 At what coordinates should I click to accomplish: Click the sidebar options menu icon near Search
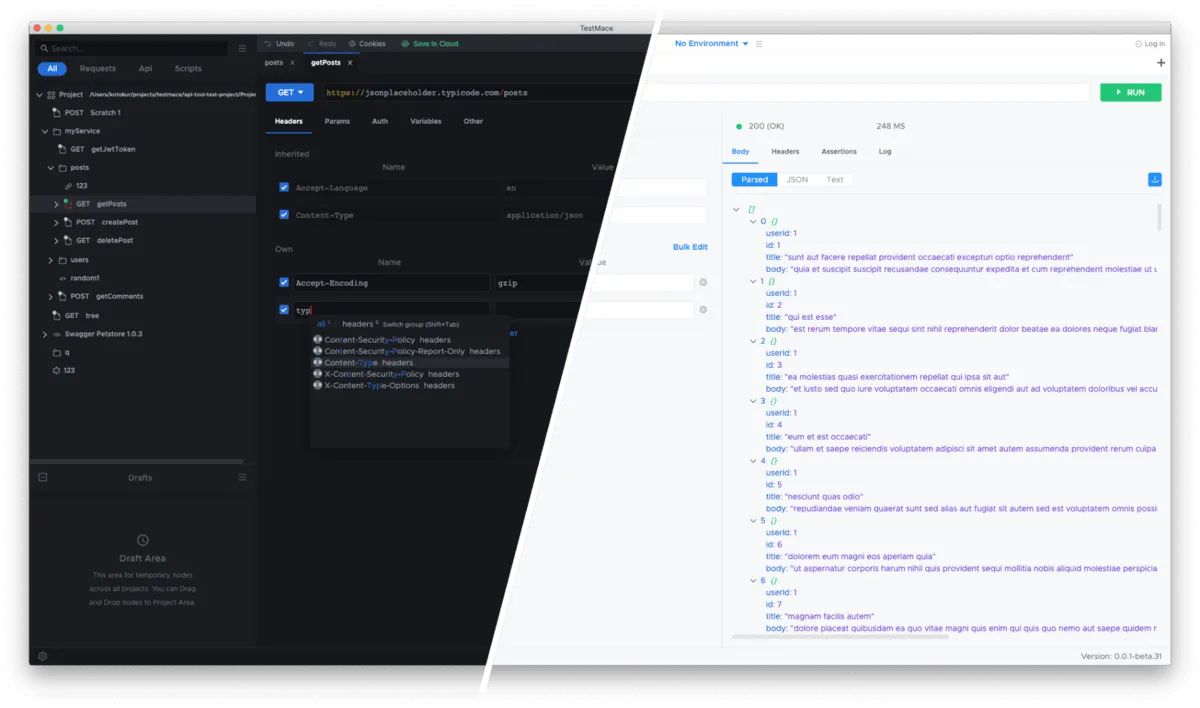click(x=241, y=47)
